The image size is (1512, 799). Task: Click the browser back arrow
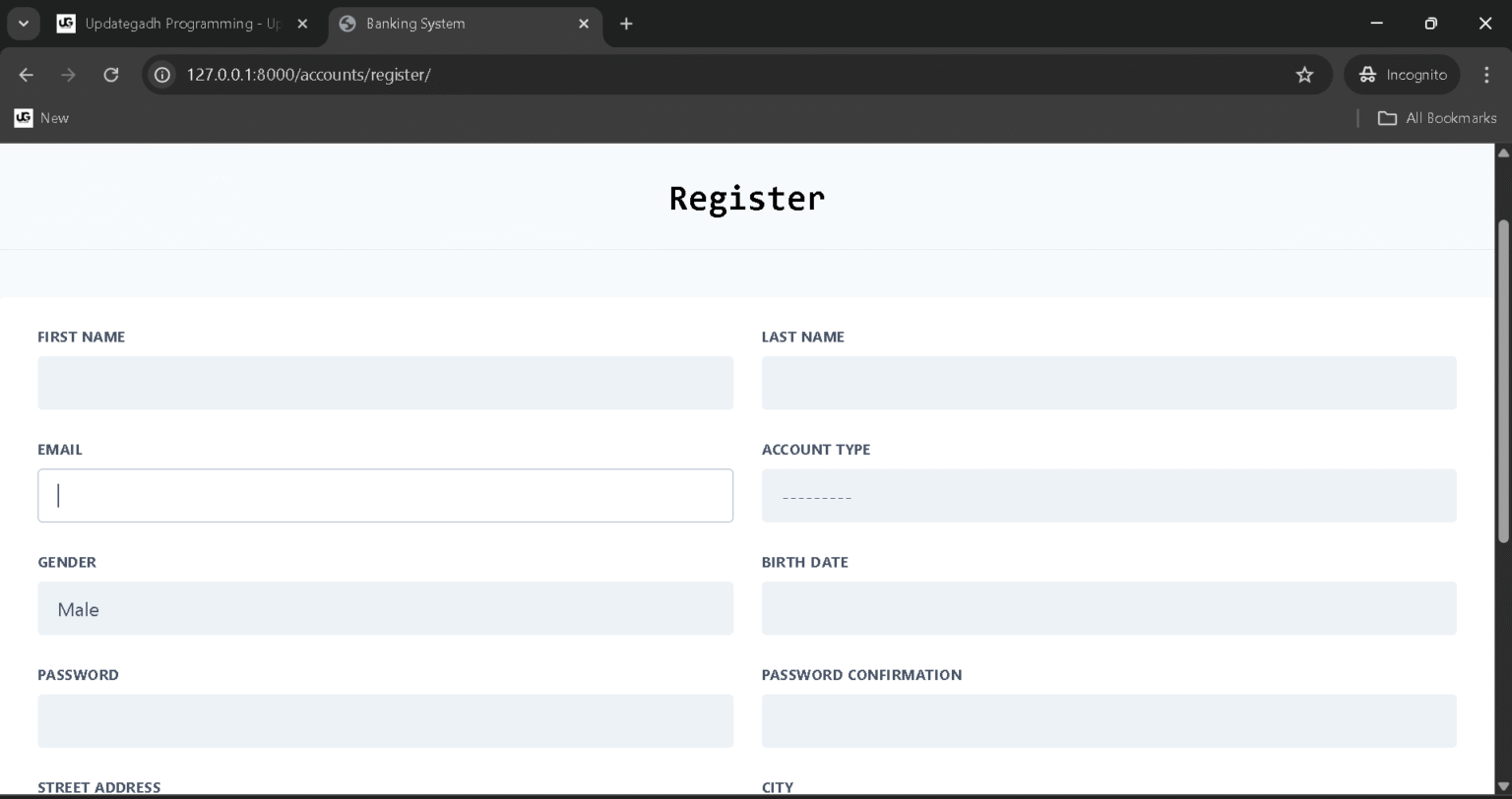27,75
